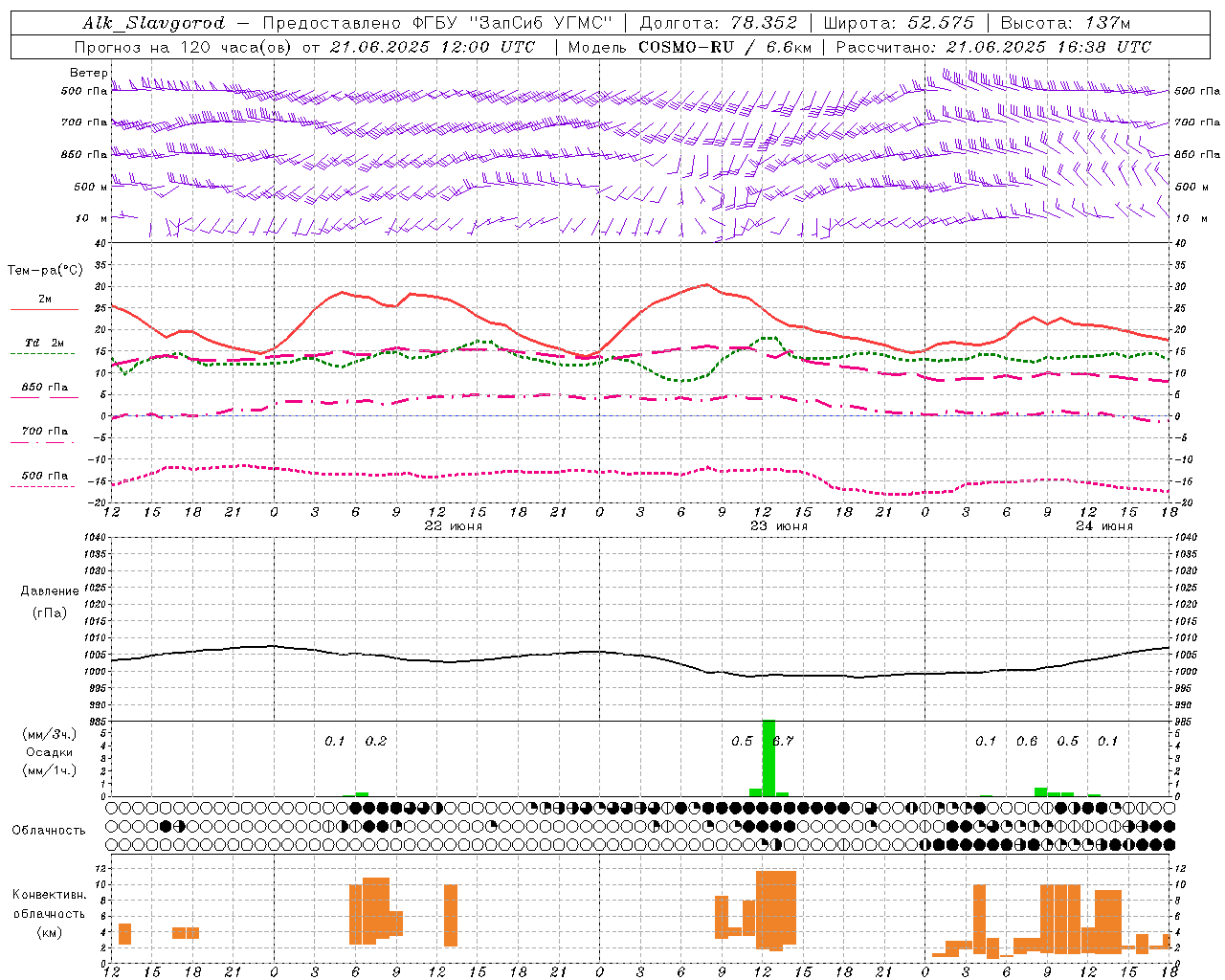Select the longitude value Долгота: 78.352
The image size is (1225, 980).
pyautogui.click(x=718, y=23)
